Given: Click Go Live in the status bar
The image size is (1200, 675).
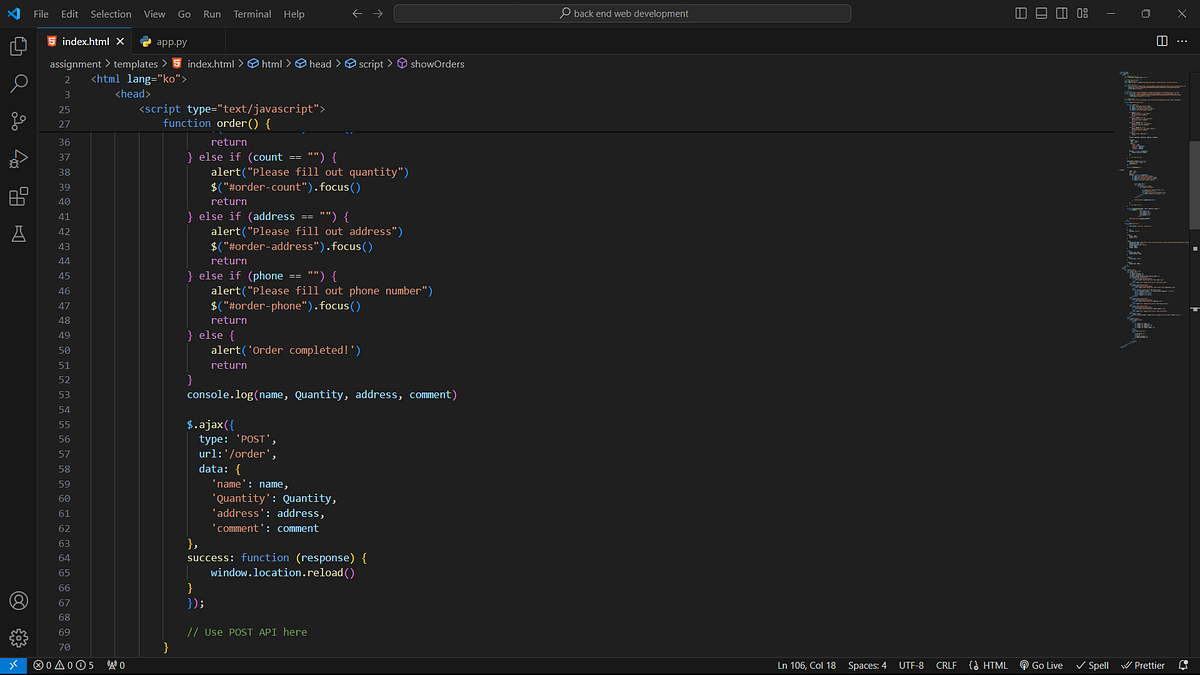Looking at the screenshot, I should pos(1041,664).
